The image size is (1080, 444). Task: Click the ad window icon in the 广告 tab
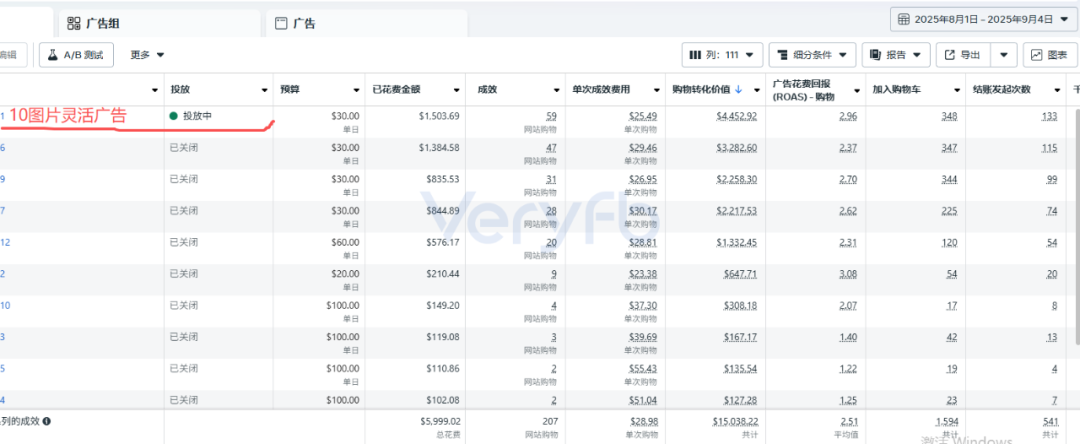pyautogui.click(x=281, y=23)
